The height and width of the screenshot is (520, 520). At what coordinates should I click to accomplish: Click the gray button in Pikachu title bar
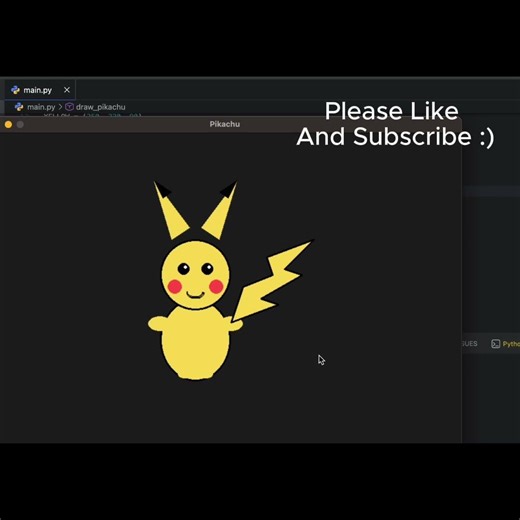[20, 124]
